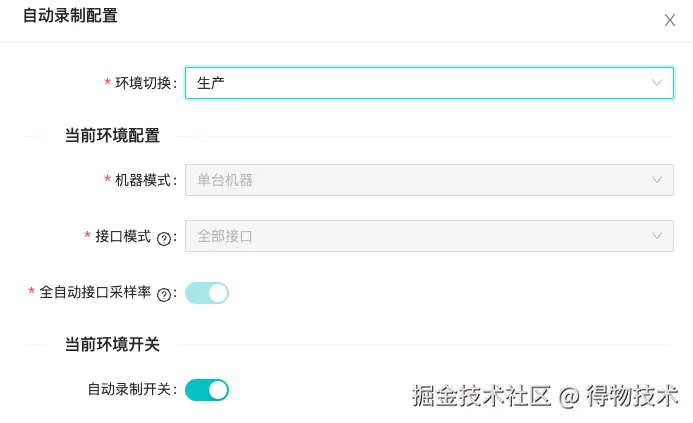Close the 自动录制配置 dialog

(670, 20)
